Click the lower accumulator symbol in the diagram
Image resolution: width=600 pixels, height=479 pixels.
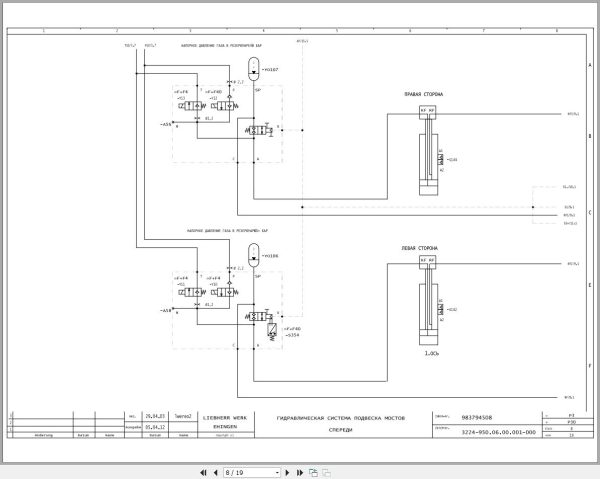click(x=253, y=255)
